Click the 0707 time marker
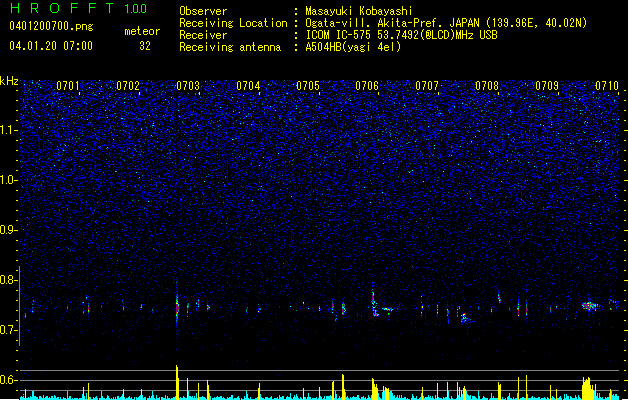Image resolution: width=629 pixels, height=400 pixels. point(427,86)
